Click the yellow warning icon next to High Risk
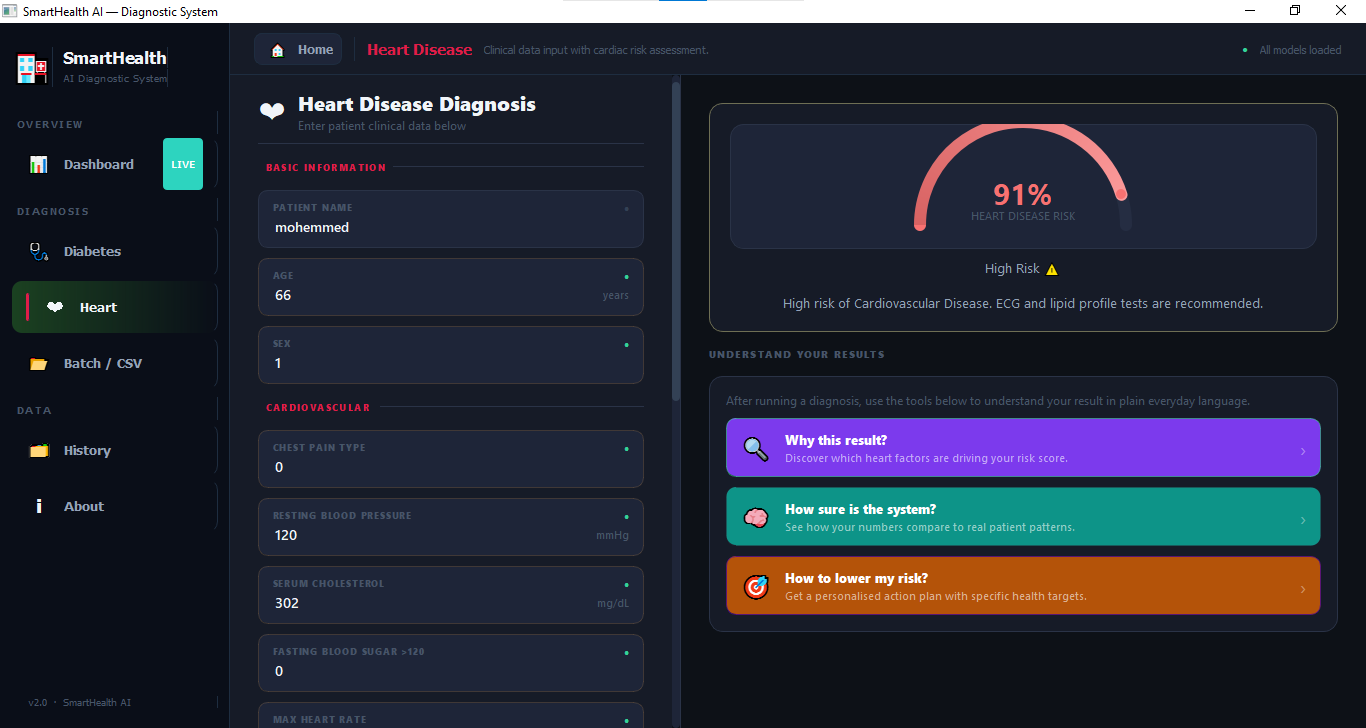Screen dimensions: 1366x728 [x=1052, y=269]
